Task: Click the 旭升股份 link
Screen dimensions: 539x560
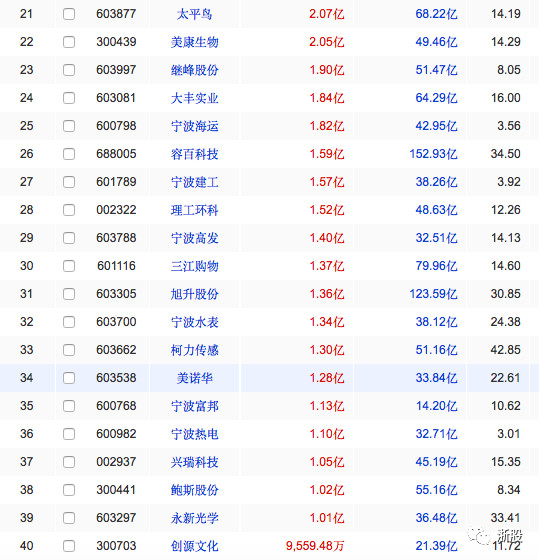Action: [195, 294]
